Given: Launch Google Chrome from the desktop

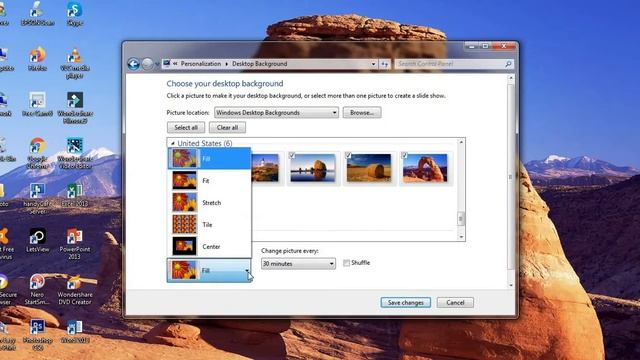Looking at the screenshot, I should (37, 153).
